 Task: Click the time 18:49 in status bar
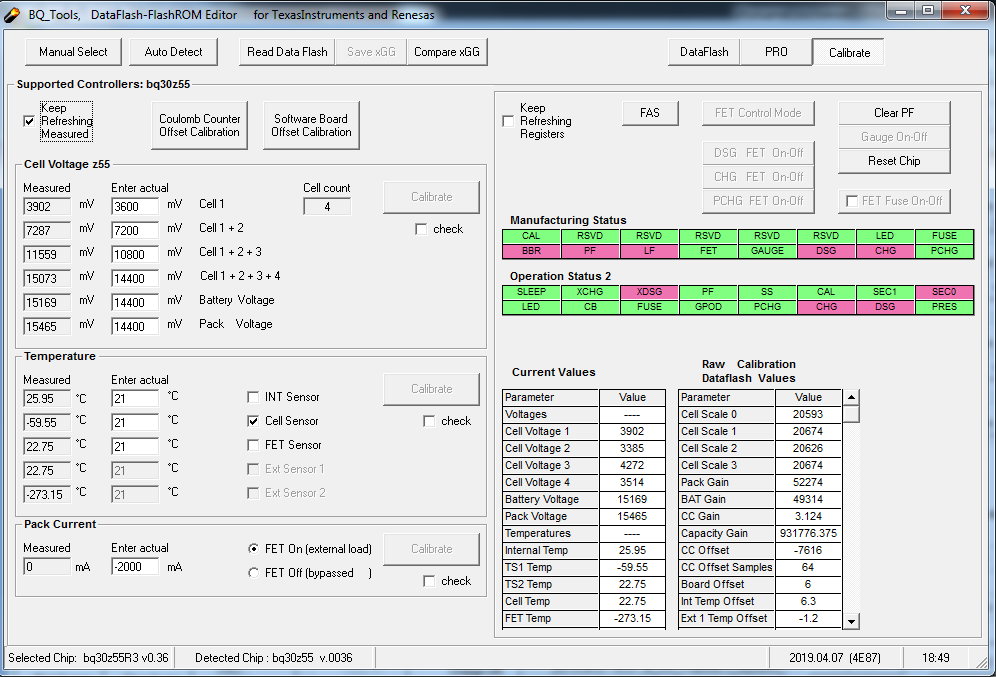point(936,658)
